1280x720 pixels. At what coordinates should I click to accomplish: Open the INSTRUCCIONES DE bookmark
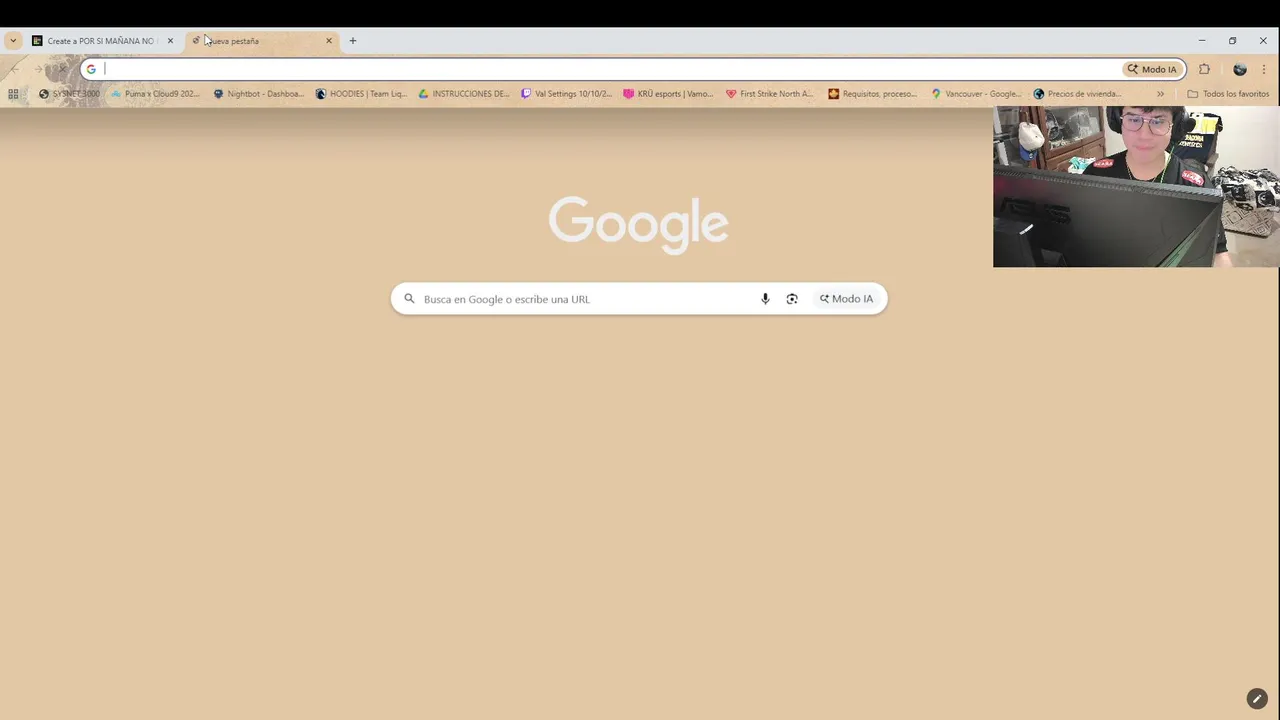pos(464,94)
